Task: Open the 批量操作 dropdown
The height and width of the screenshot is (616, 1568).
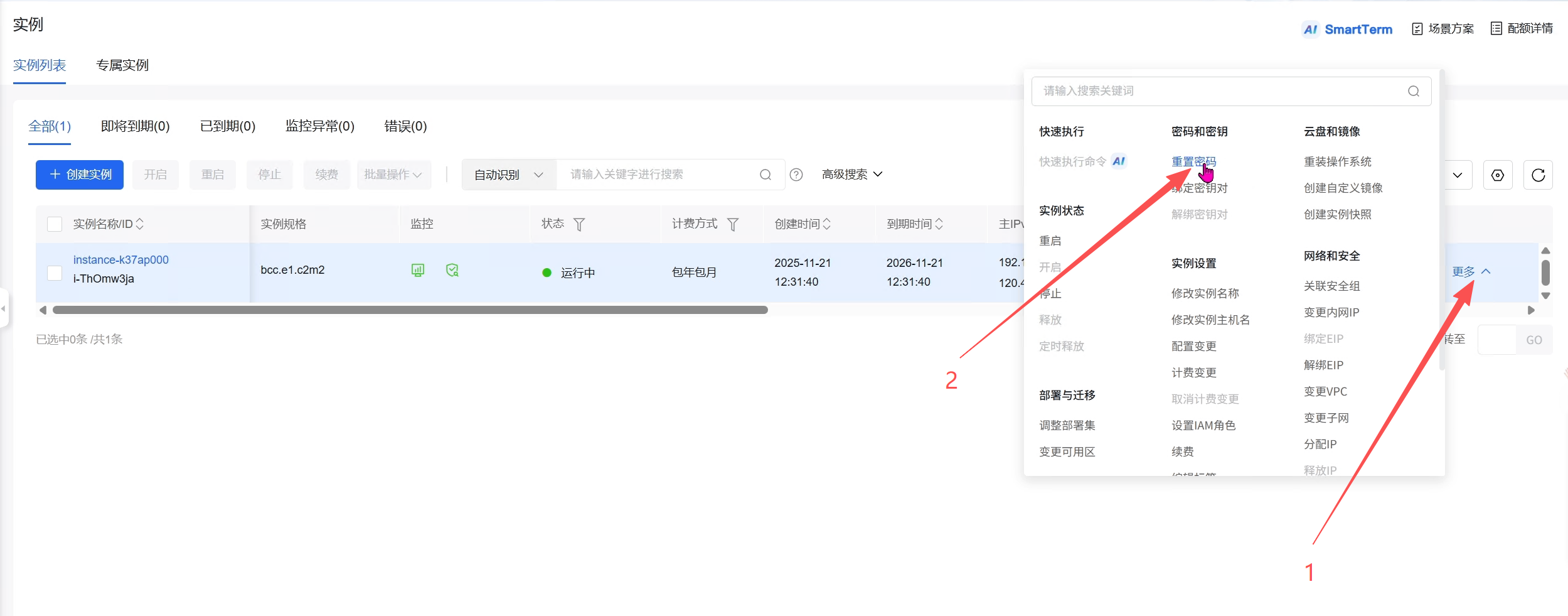Action: (x=394, y=175)
